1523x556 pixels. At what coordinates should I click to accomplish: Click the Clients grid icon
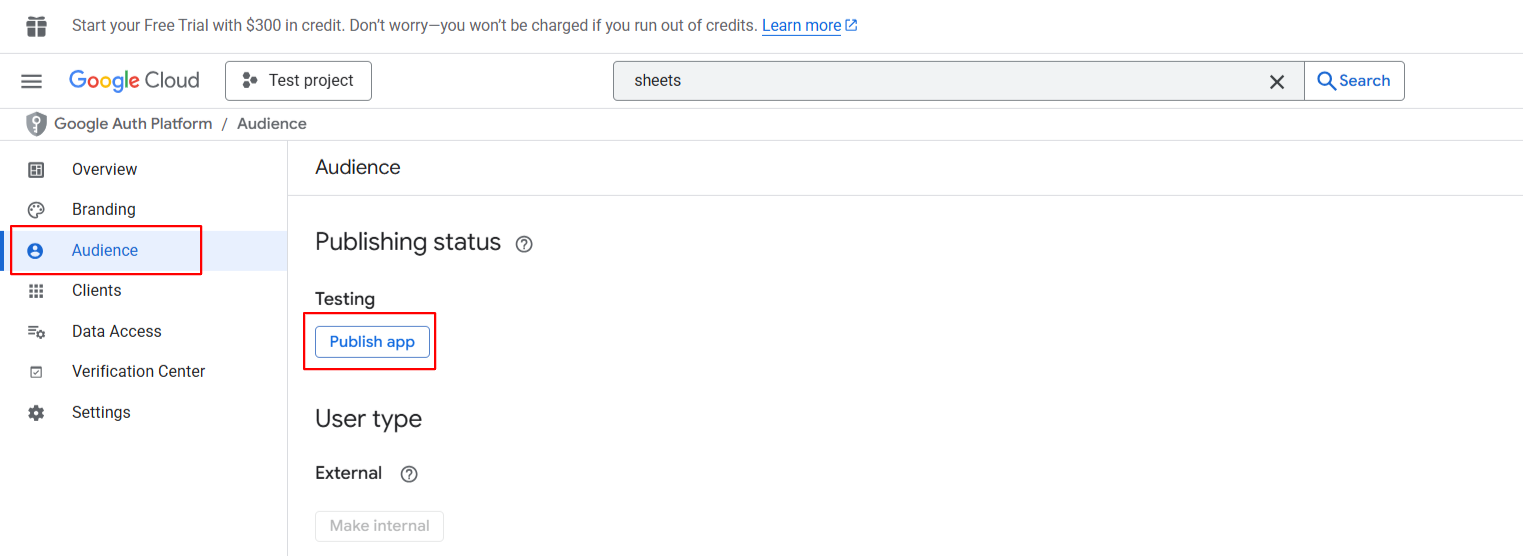(36, 291)
